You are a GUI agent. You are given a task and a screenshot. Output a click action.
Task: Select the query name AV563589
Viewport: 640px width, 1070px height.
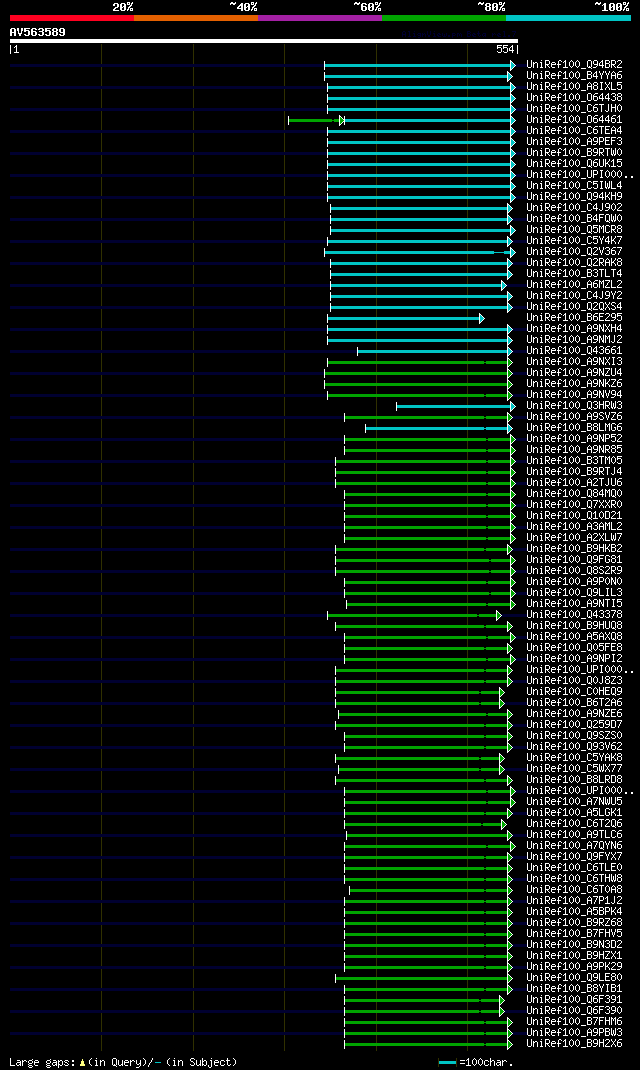[38, 32]
